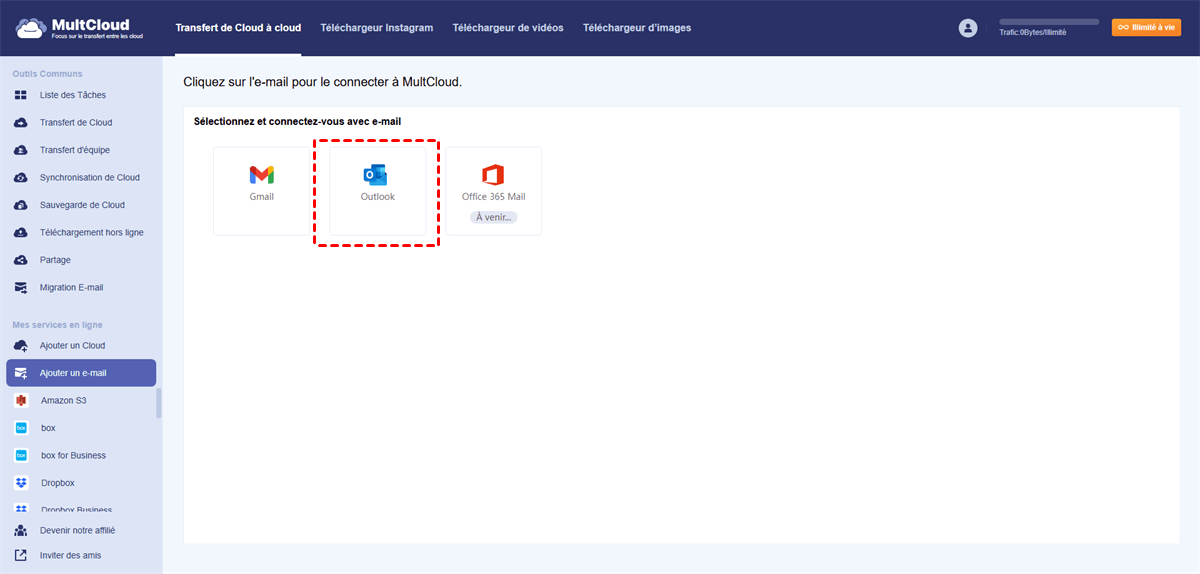Click the Trafic:0Bytes/Illimité text
The width and height of the screenshot is (1200, 574).
[1033, 33]
